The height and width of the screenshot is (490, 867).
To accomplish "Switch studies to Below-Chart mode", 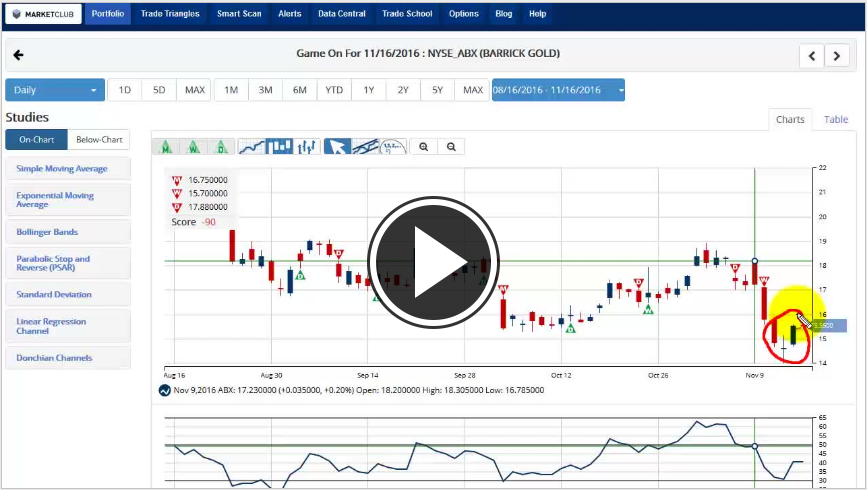I will pos(99,140).
